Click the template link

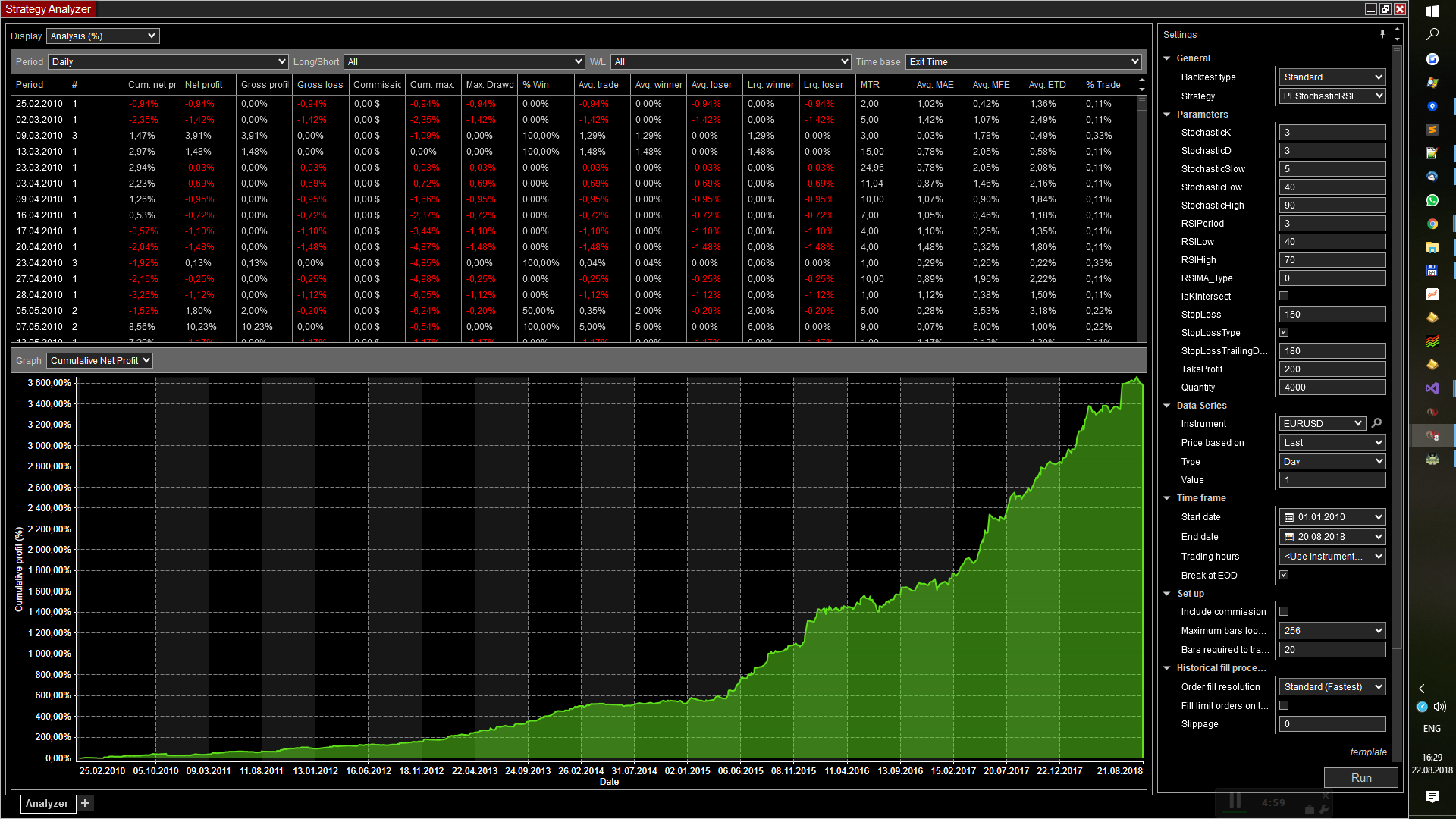[1368, 752]
